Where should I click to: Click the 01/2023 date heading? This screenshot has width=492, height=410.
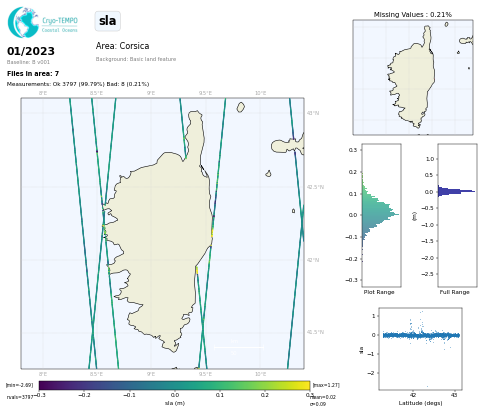[31, 51]
